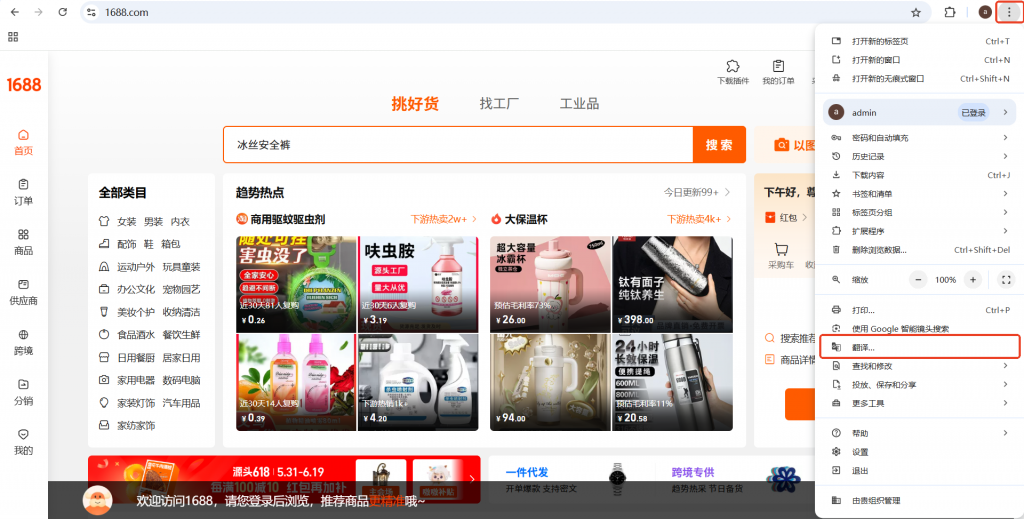This screenshot has width=1024, height=519.
Task: Expand 书签和清单 submenu
Action: pyautogui.click(x=920, y=194)
